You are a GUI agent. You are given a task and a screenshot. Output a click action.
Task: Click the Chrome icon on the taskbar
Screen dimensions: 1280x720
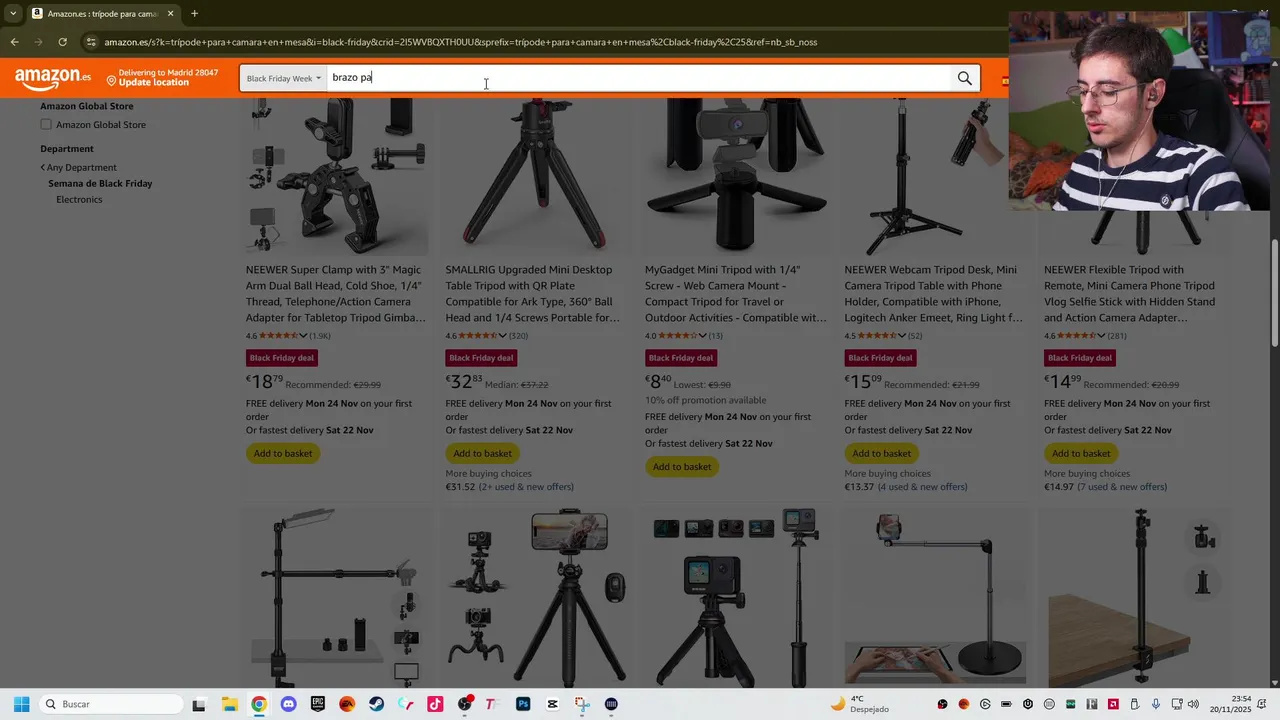(259, 704)
